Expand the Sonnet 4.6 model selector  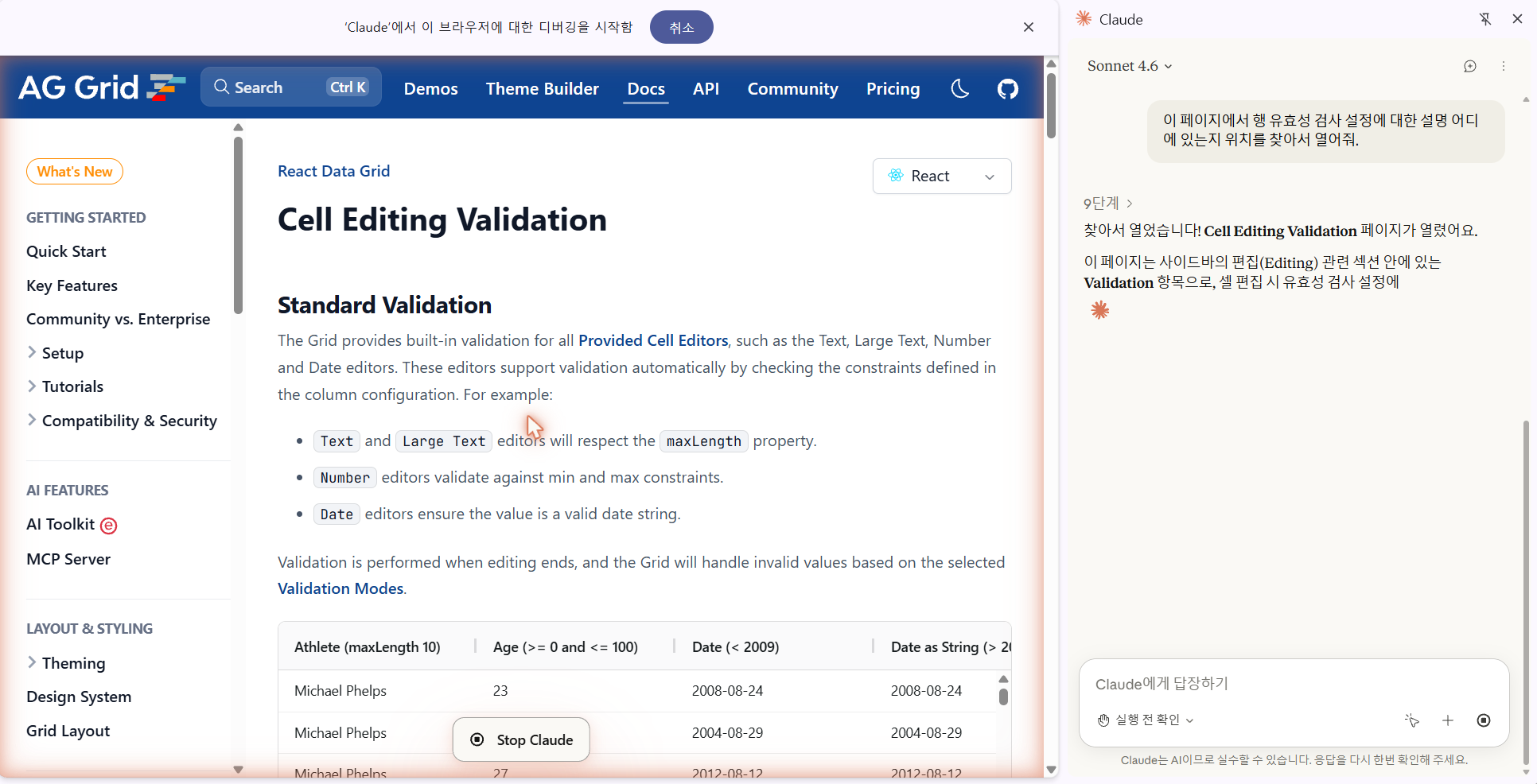coord(1130,66)
